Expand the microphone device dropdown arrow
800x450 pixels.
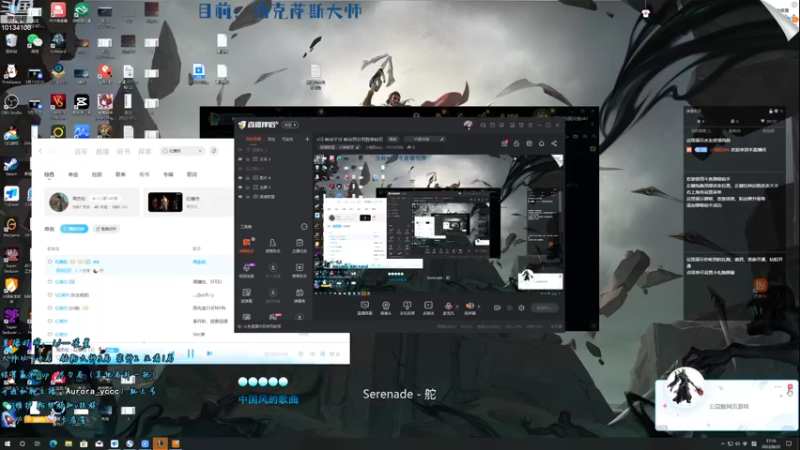(x=456, y=307)
